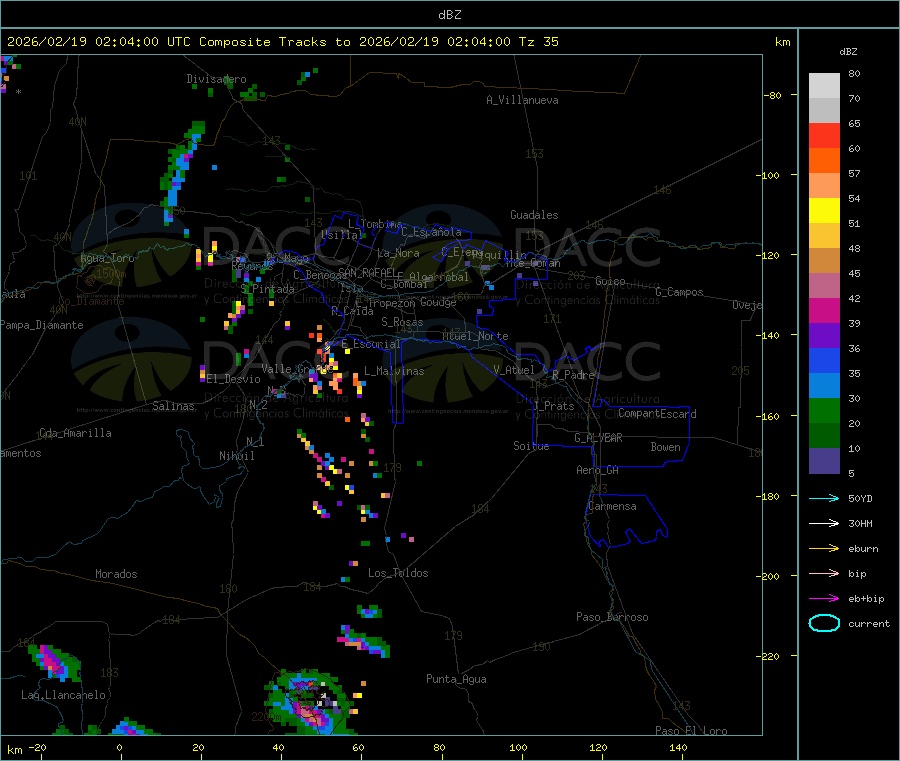The image size is (900, 761).
Task: Click the Morados place label
Action: pyautogui.click(x=116, y=574)
